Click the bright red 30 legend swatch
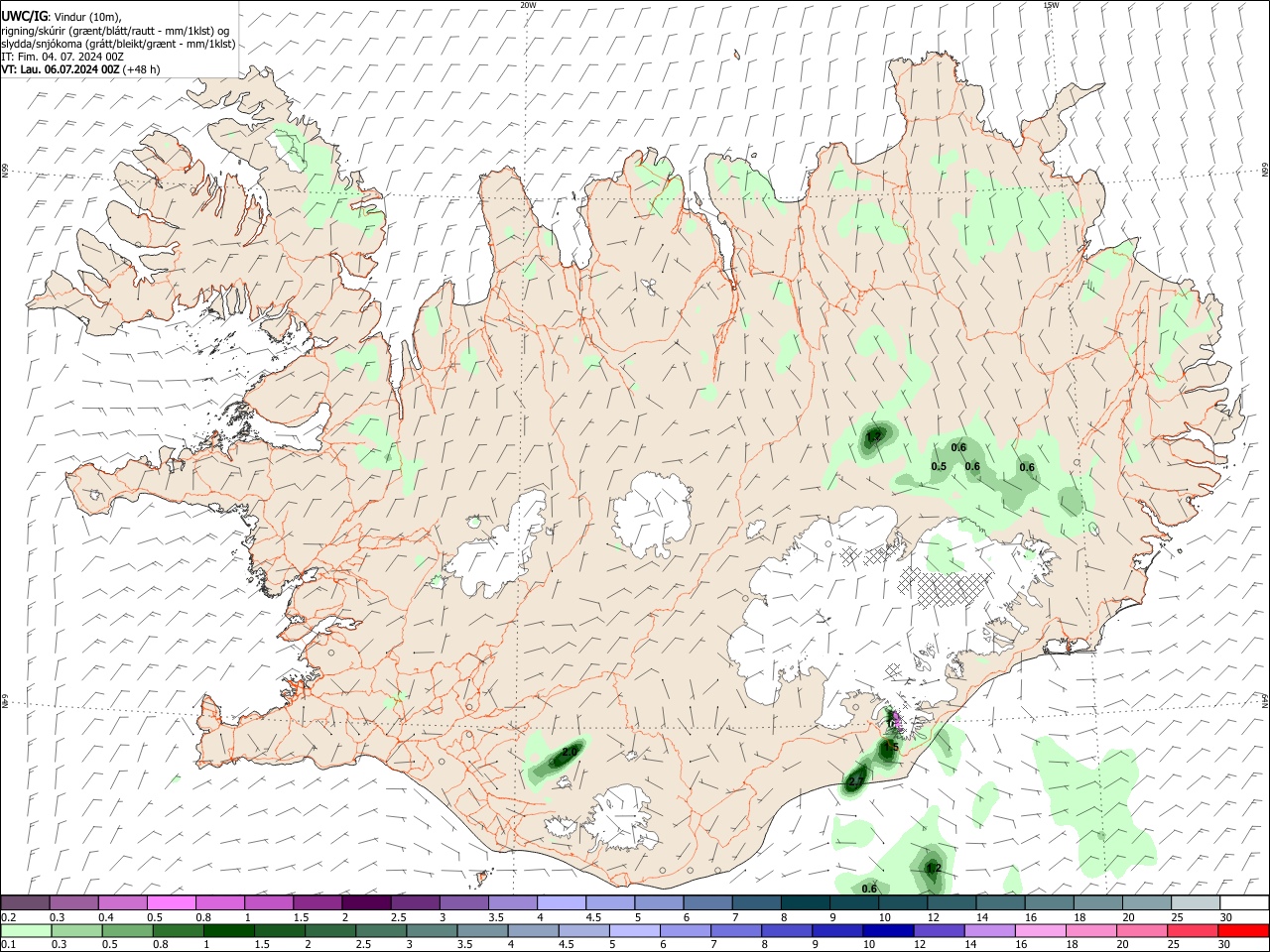The image size is (1270, 952). click(1242, 931)
